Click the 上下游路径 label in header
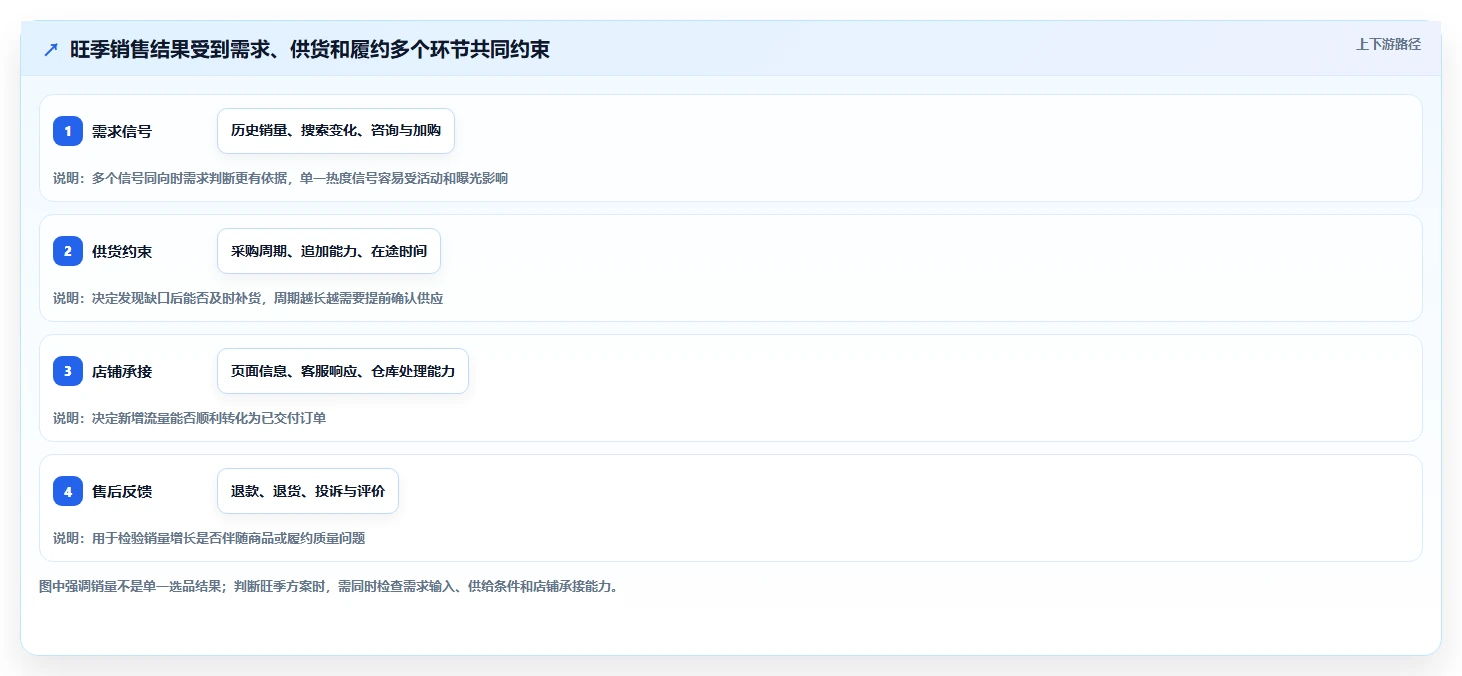The height and width of the screenshot is (676, 1462). click(1388, 44)
